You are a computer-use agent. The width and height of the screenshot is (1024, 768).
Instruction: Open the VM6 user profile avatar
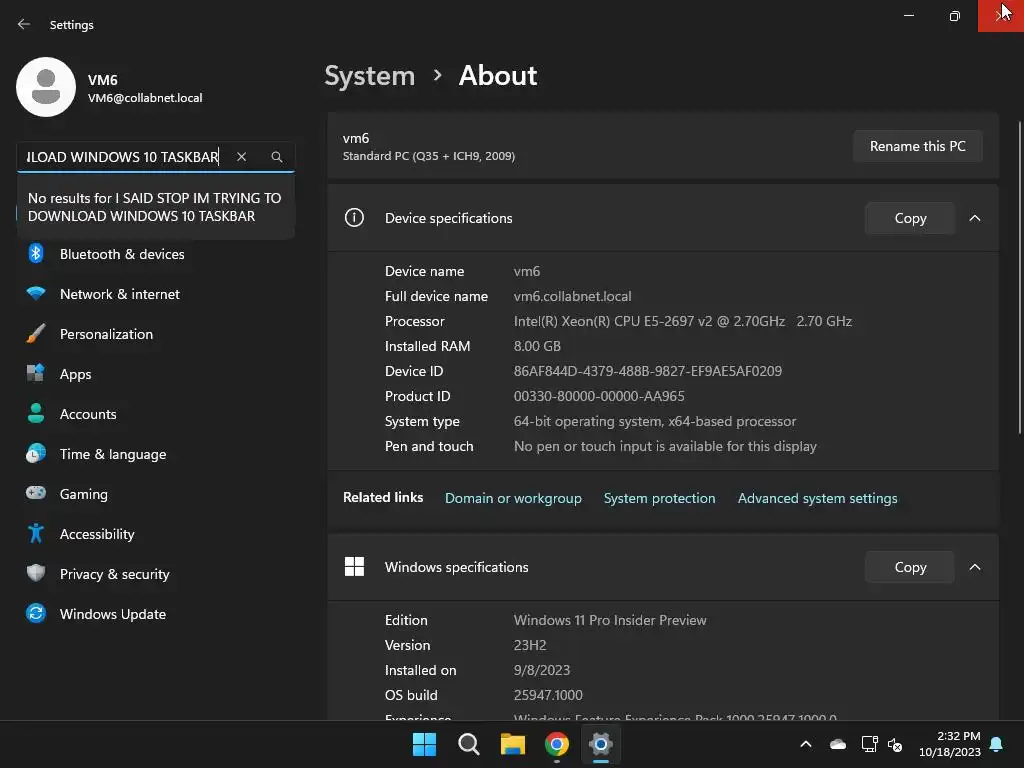(x=46, y=87)
